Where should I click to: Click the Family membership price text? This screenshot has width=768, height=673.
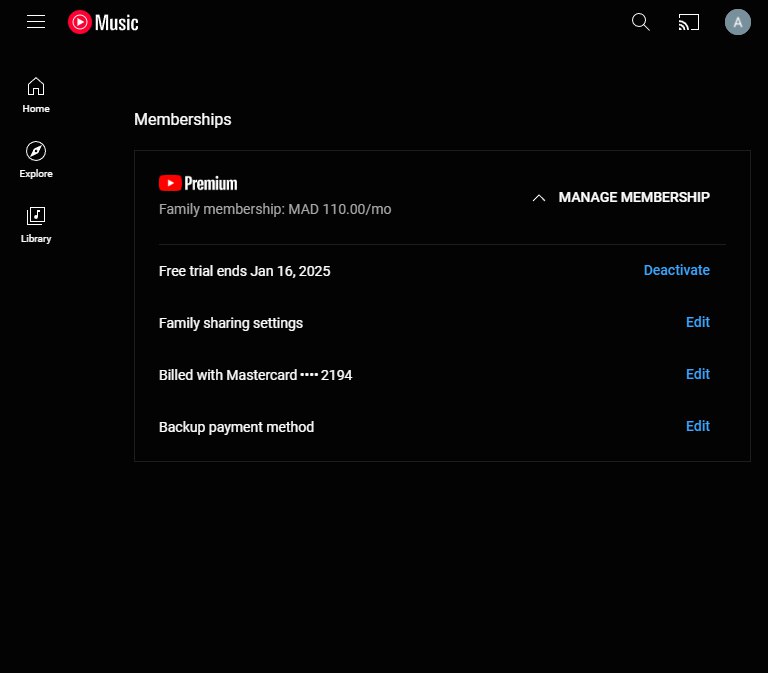coord(275,210)
